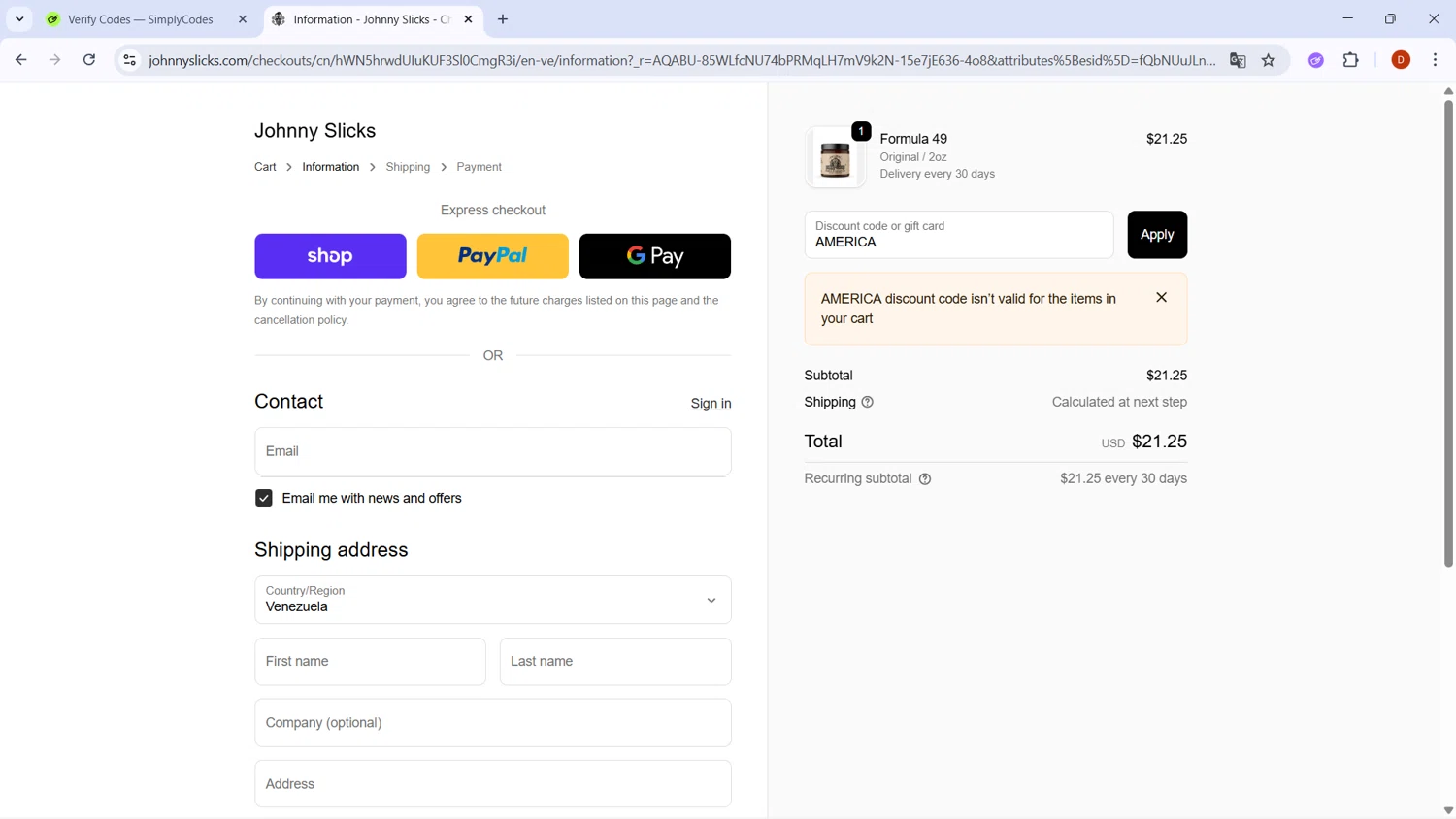Viewport: 1456px width, 819px height.
Task: Click the scrollbar down arrow
Action: (x=1448, y=811)
